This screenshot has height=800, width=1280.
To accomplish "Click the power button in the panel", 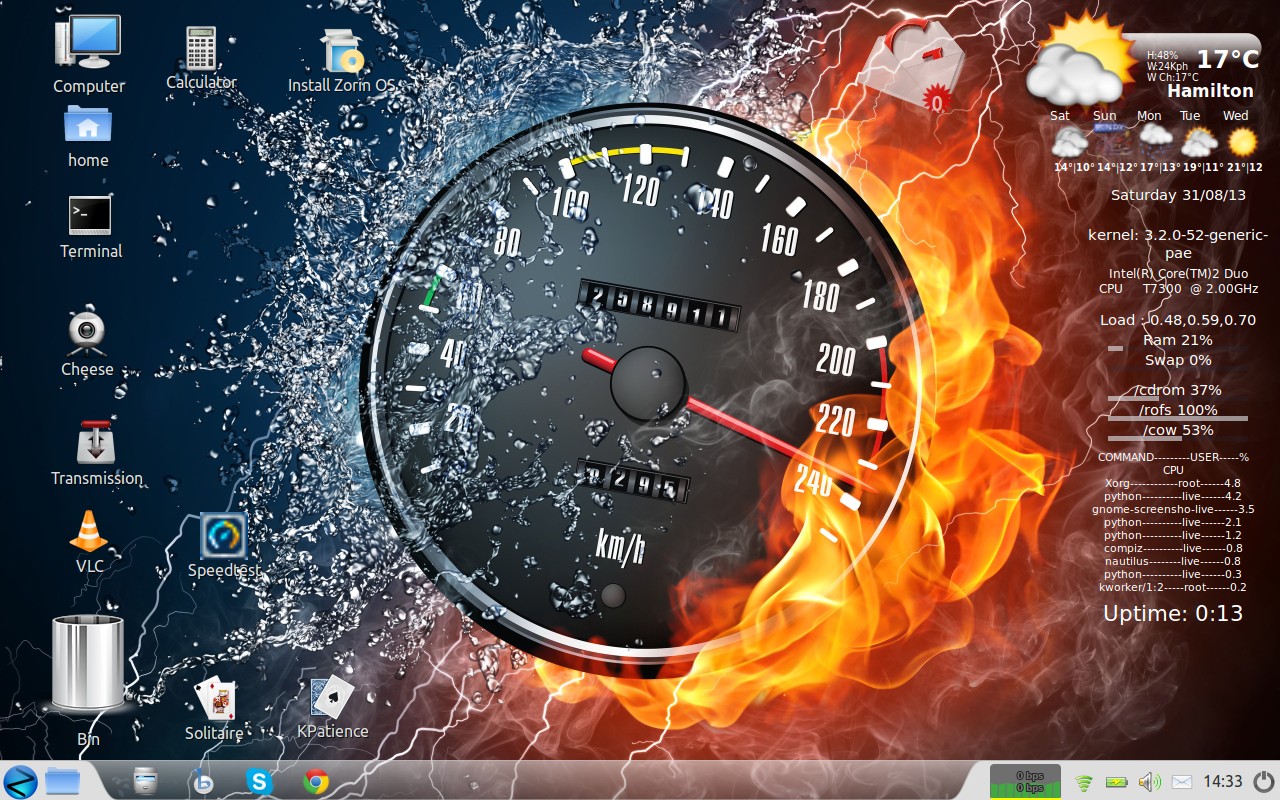I will 1264,781.
